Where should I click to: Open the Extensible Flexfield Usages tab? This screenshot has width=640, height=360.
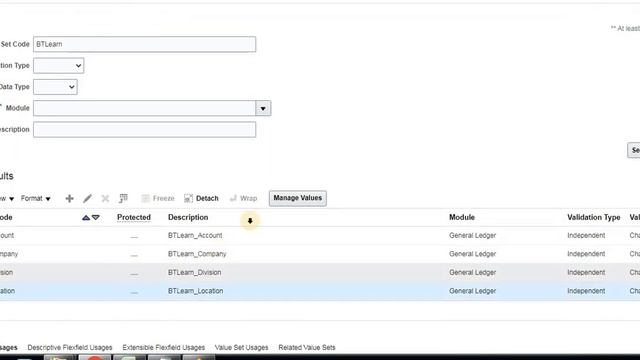point(164,347)
